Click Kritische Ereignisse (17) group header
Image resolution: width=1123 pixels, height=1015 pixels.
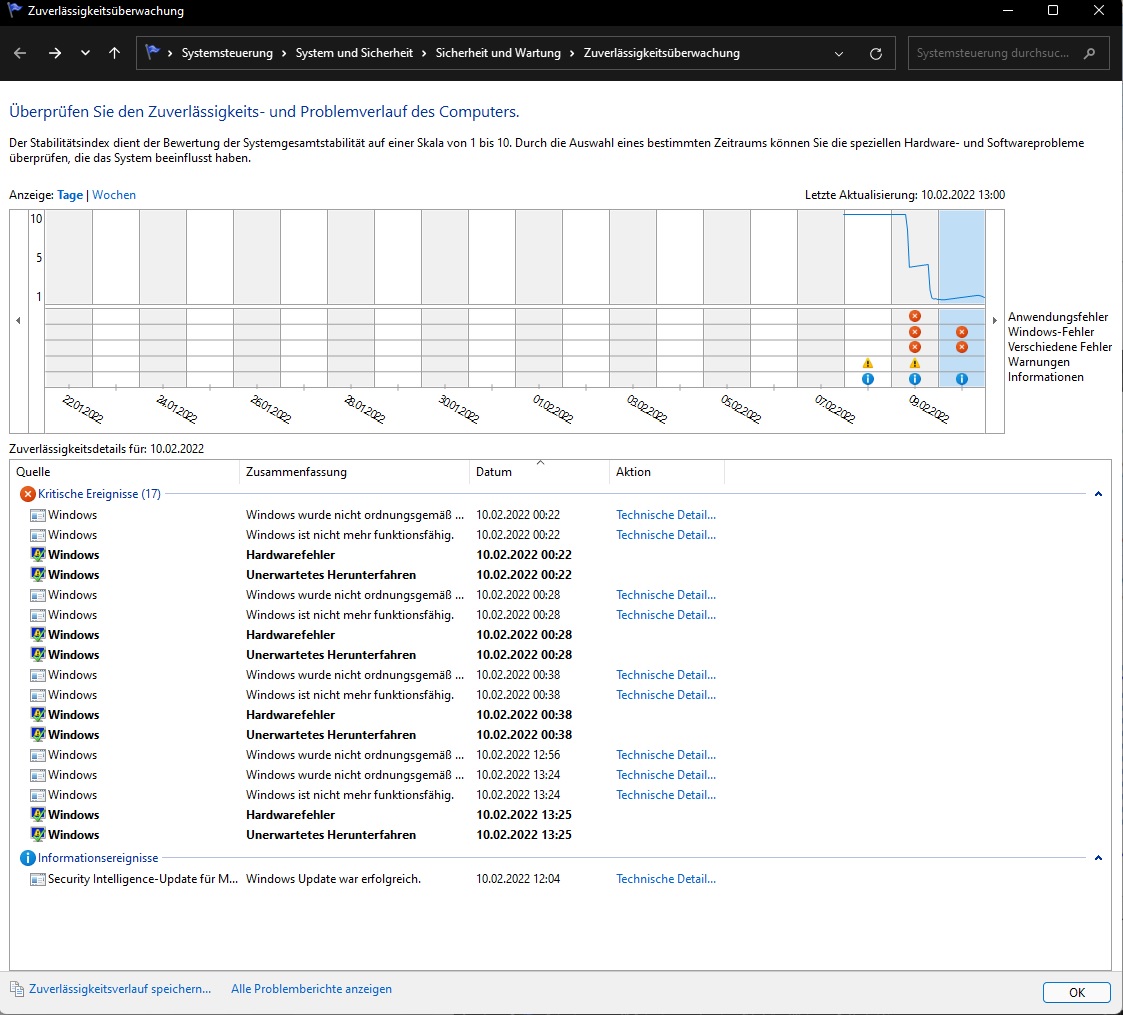(x=99, y=494)
